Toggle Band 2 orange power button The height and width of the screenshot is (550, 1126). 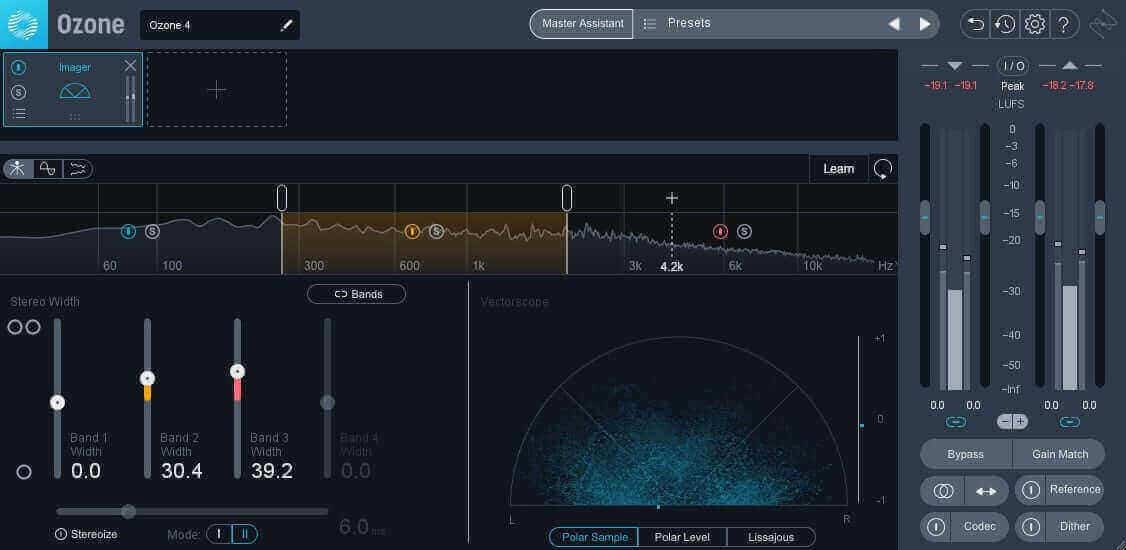[x=411, y=231]
